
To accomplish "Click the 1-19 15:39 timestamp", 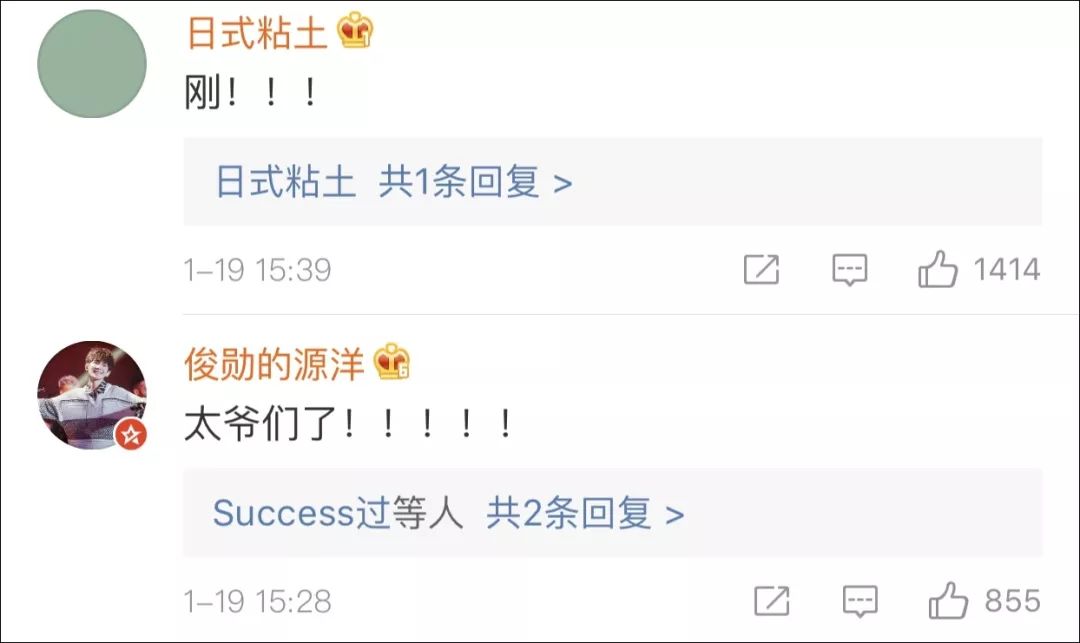I will click(258, 270).
